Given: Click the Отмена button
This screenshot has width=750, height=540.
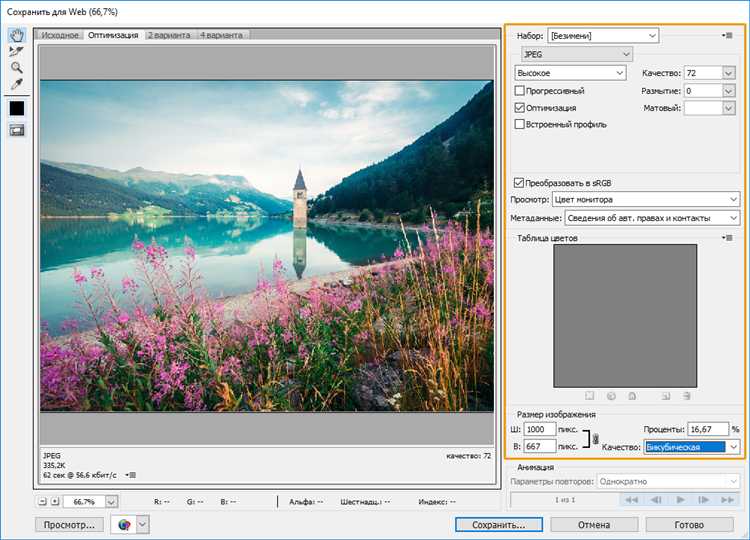Looking at the screenshot, I should click(594, 525).
